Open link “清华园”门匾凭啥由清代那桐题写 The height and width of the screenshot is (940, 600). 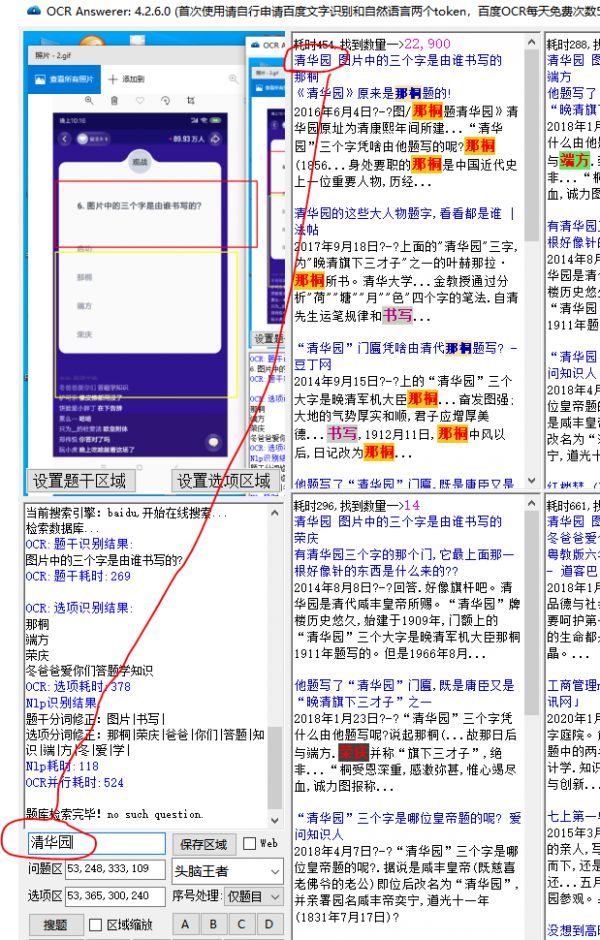(406, 356)
